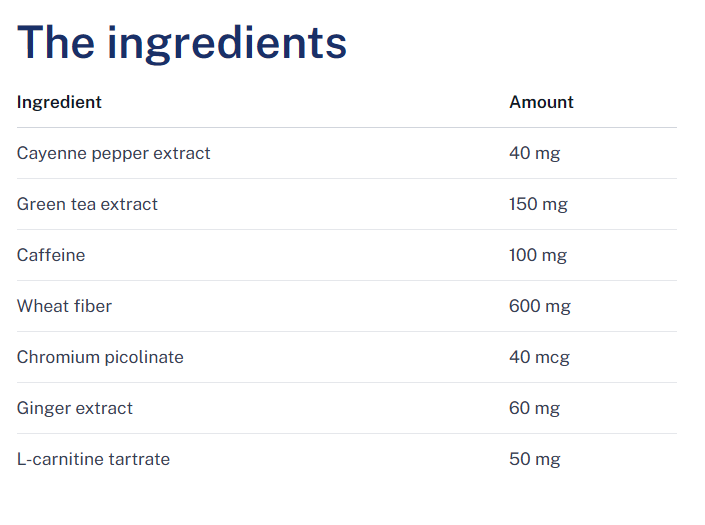Click the word 'L-carnitine' in the last row
The height and width of the screenshot is (525, 705).
(x=60, y=459)
